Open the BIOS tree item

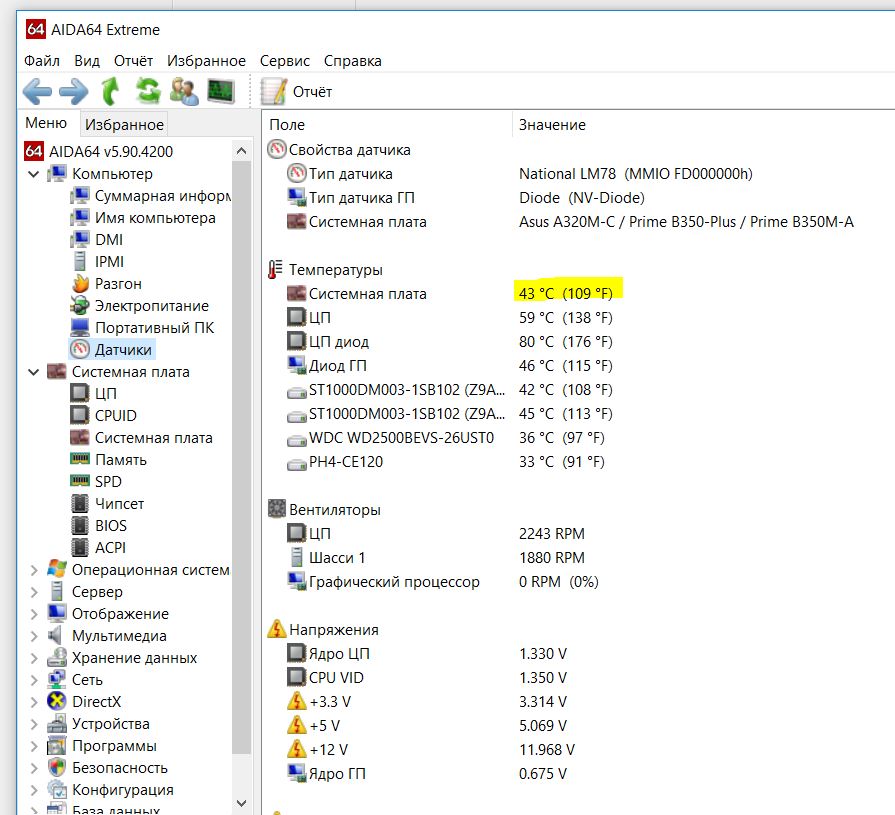pyautogui.click(x=98, y=526)
